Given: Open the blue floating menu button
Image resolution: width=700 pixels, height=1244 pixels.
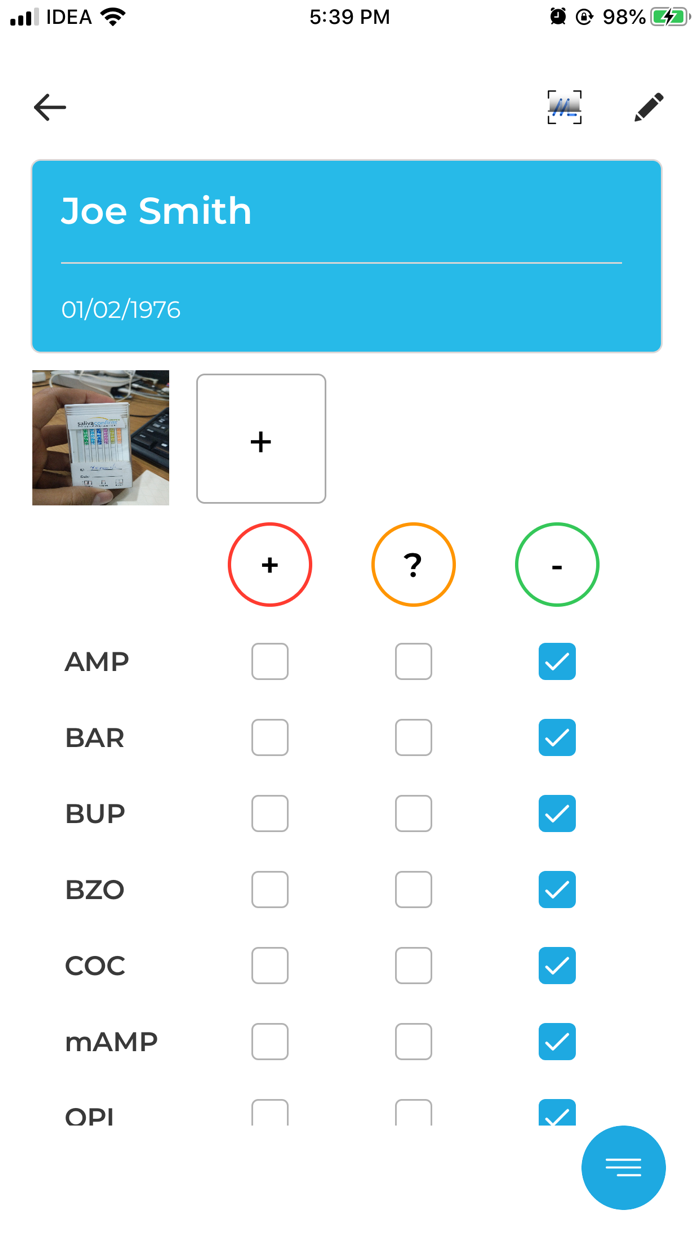Looking at the screenshot, I should point(623,1167).
